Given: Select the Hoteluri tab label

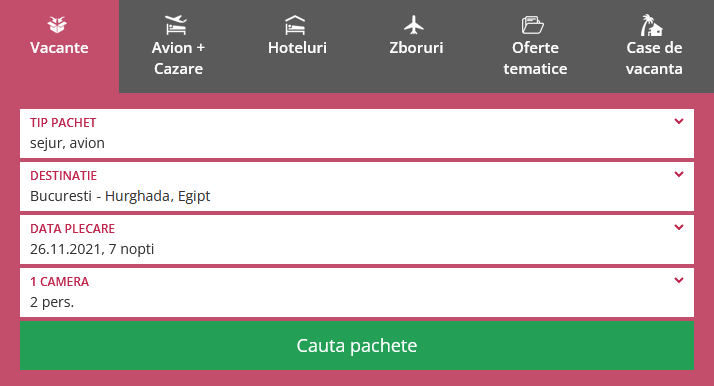Looking at the screenshot, I should 297,48.
